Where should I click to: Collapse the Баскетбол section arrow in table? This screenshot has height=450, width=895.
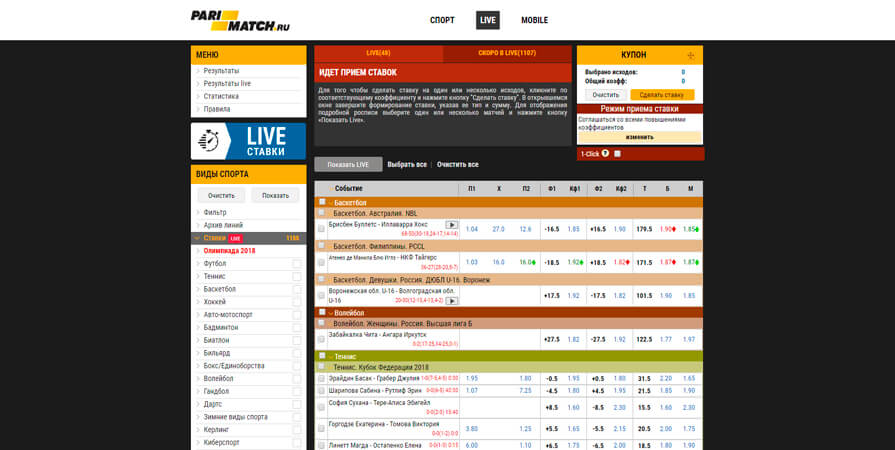click(330, 202)
